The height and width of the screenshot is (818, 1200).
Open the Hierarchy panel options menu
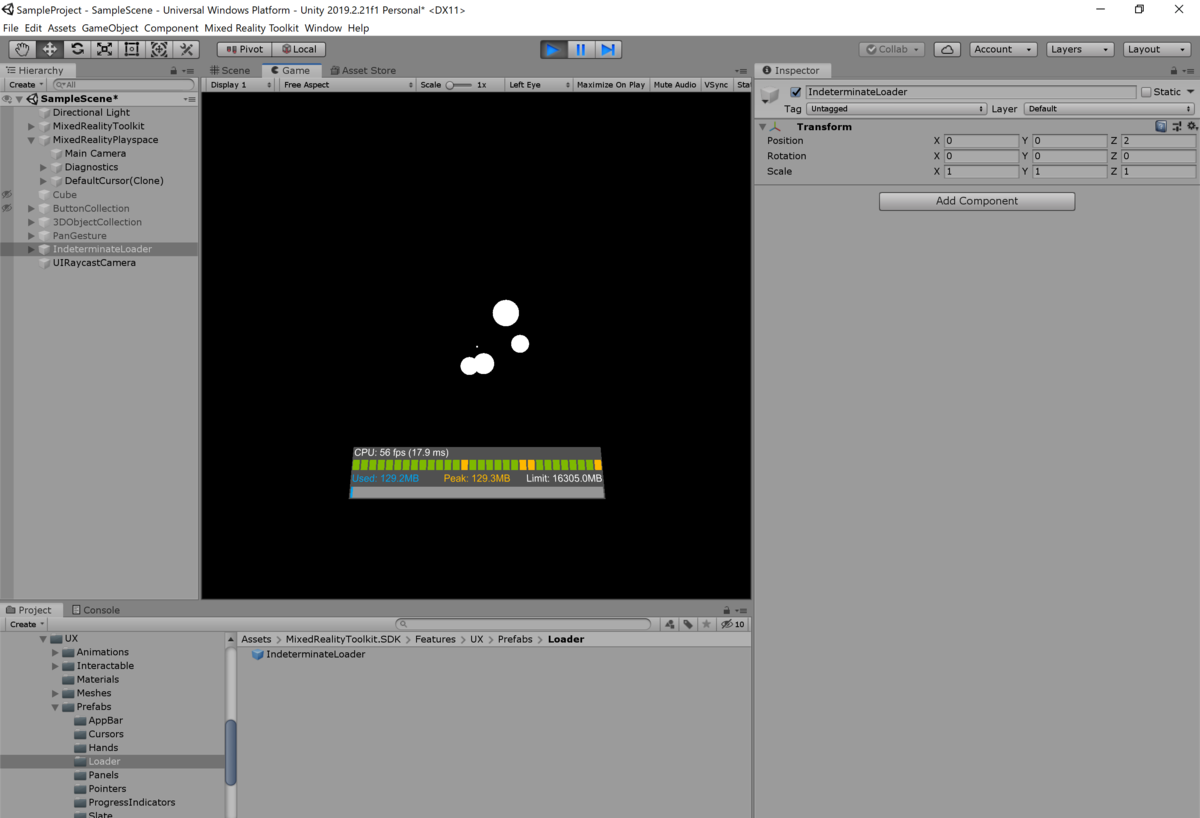click(188, 71)
